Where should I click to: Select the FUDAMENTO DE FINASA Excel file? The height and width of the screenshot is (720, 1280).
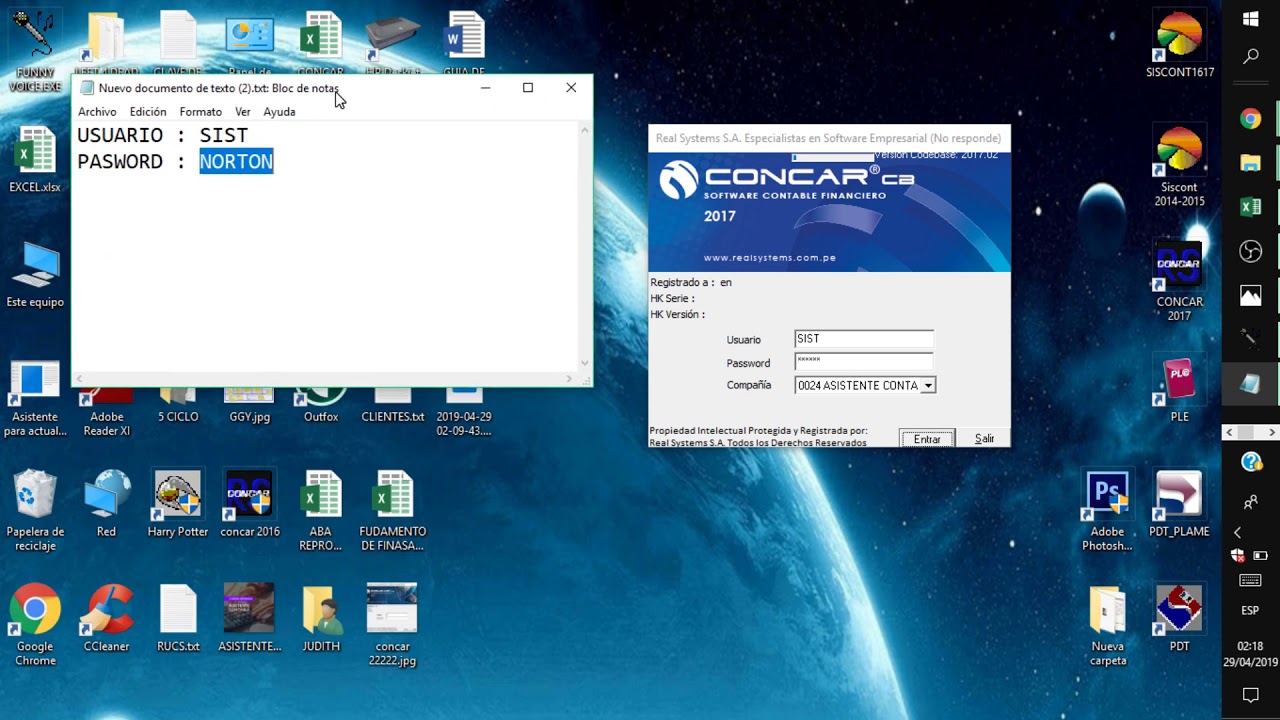[x=393, y=510]
